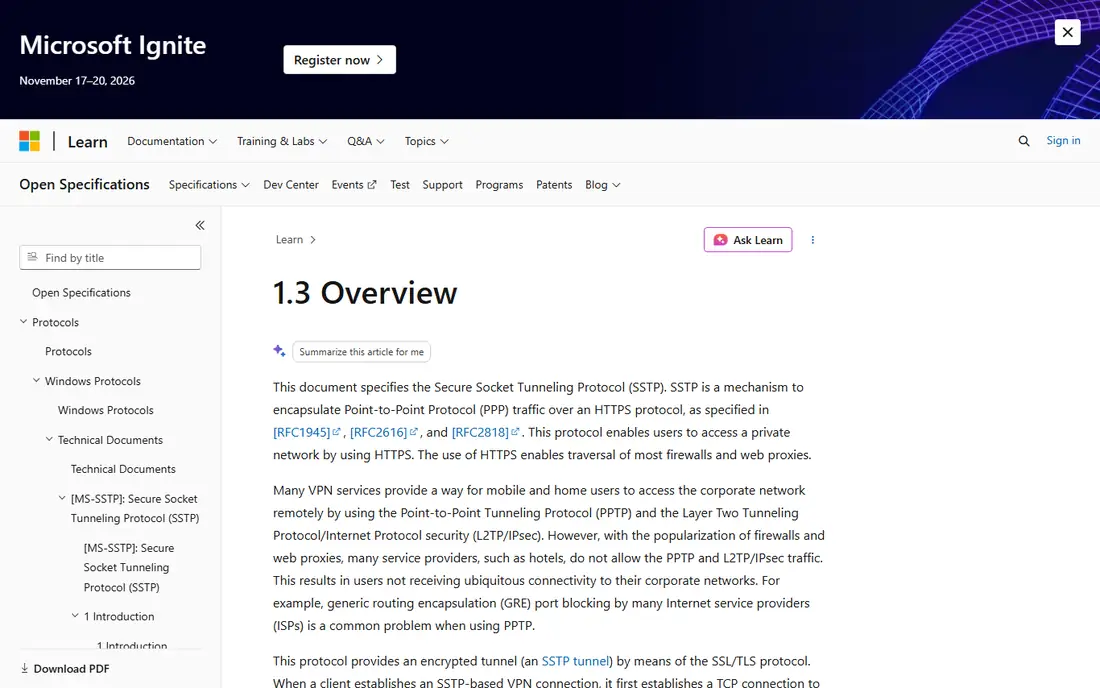The height and width of the screenshot is (688, 1100).
Task: Open the Support page
Action: tap(442, 184)
